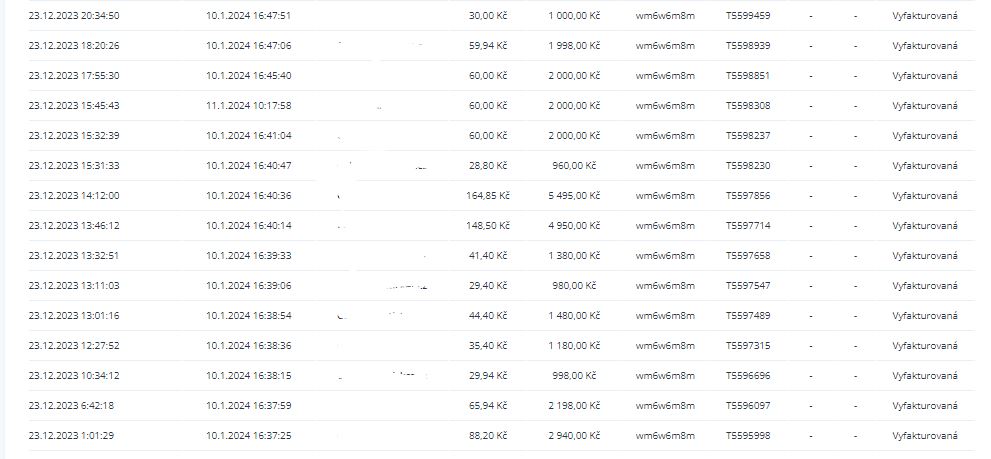Click transaction ID T5595998

(748, 436)
